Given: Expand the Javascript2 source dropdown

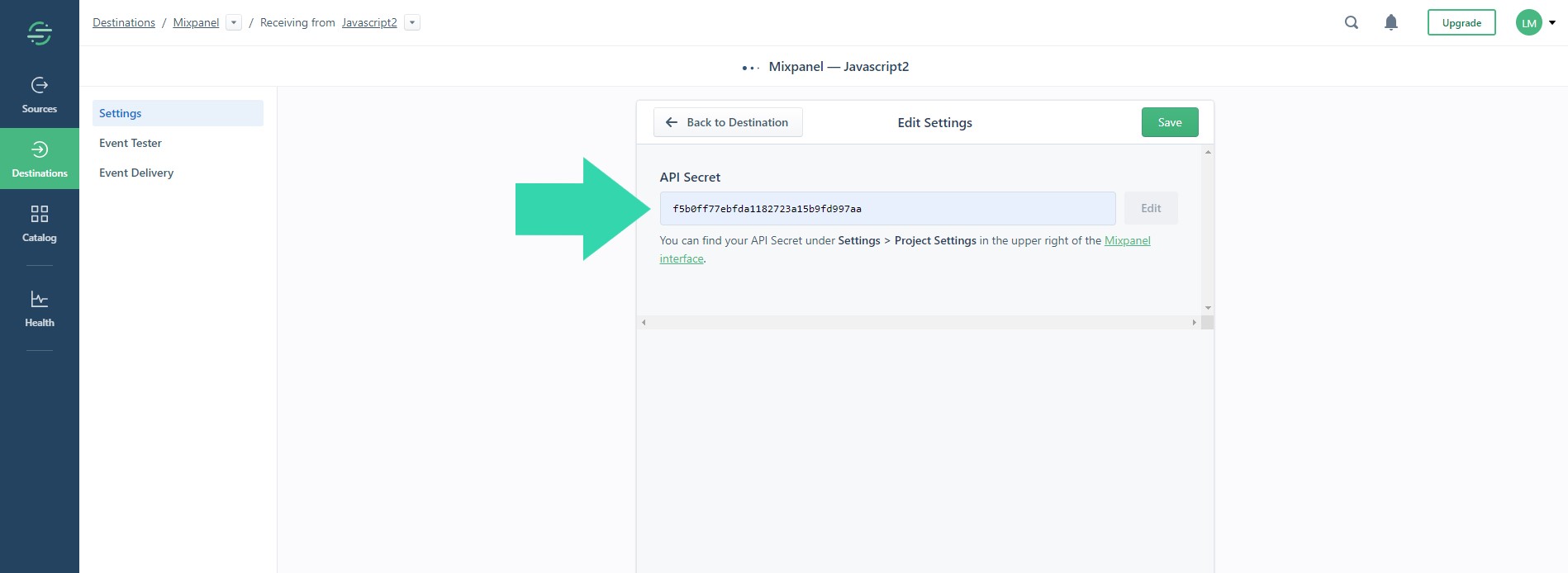Looking at the screenshot, I should (x=412, y=22).
